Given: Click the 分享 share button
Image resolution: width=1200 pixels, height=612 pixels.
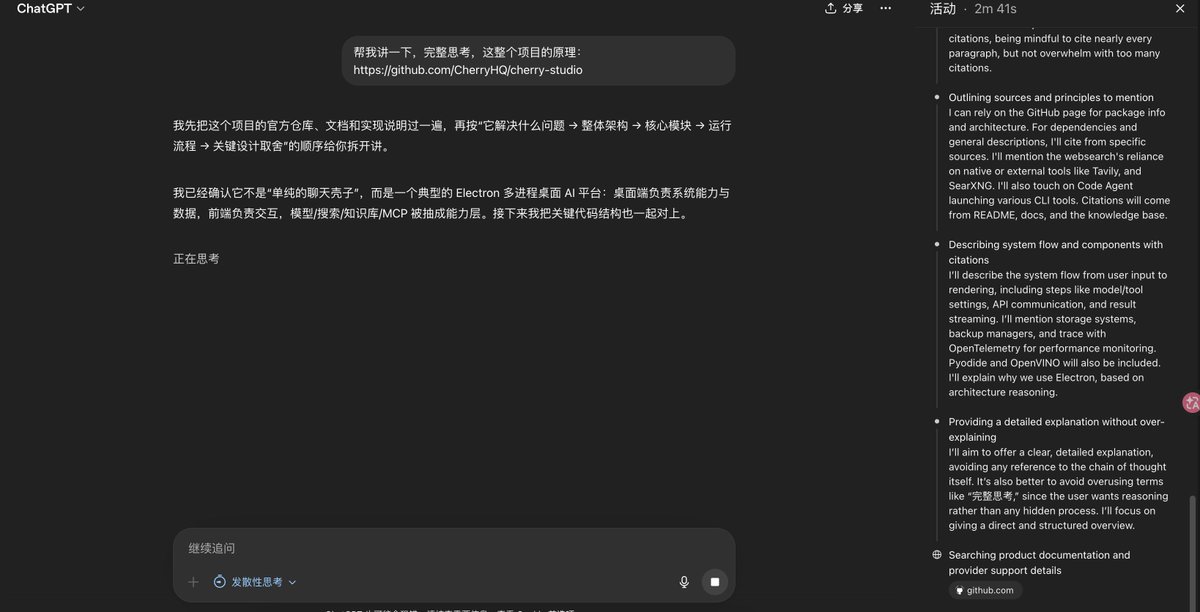Looking at the screenshot, I should tap(843, 8).
